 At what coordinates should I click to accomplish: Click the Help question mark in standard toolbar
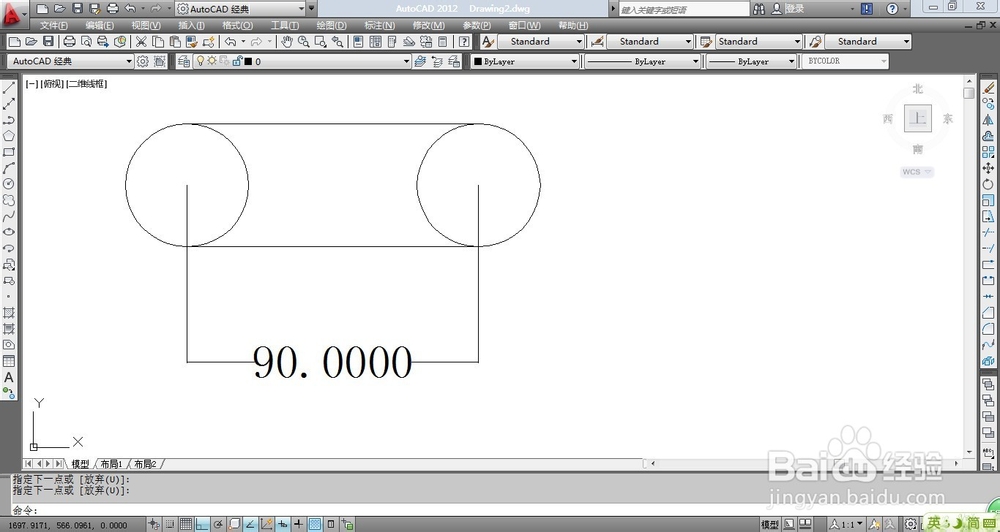464,41
